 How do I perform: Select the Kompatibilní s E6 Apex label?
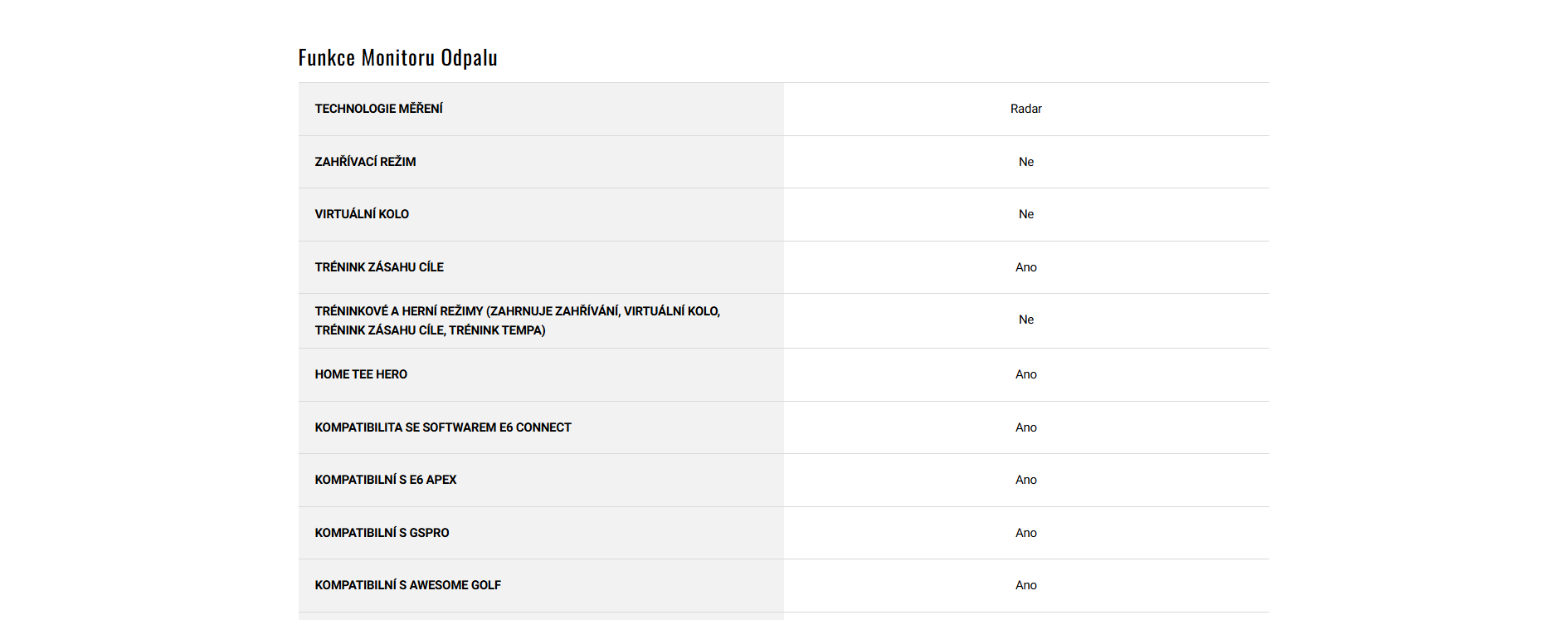(386, 480)
